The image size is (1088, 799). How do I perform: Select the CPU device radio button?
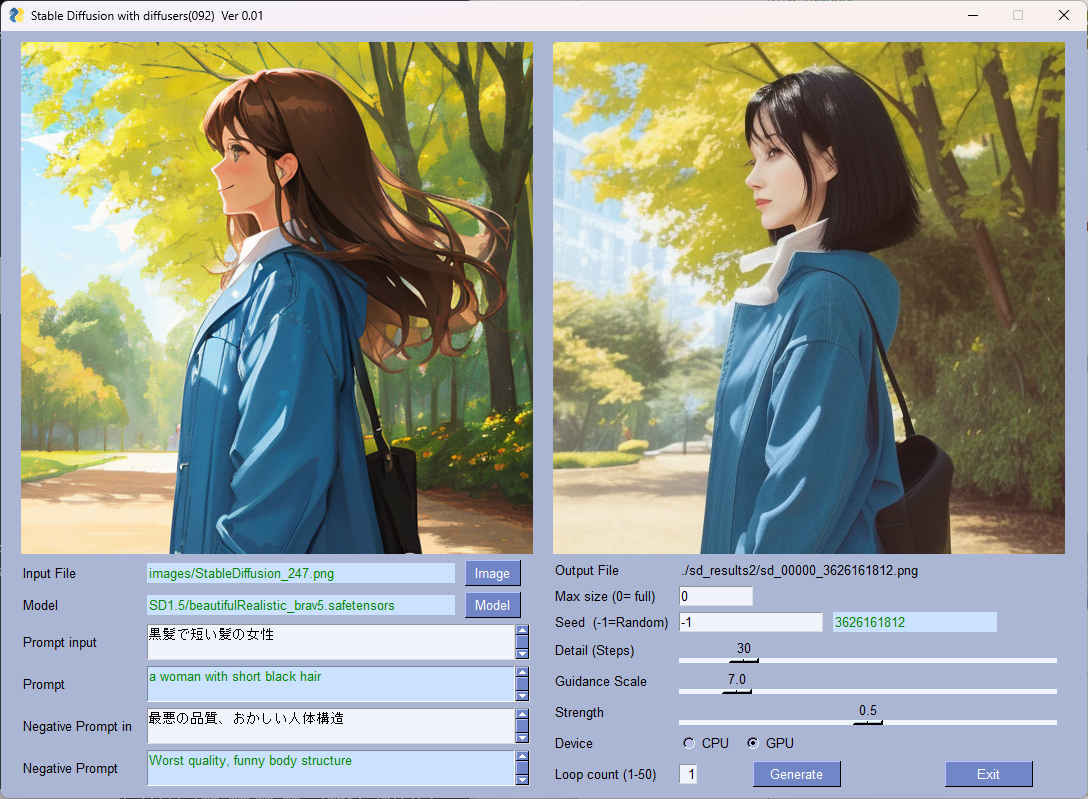[689, 743]
